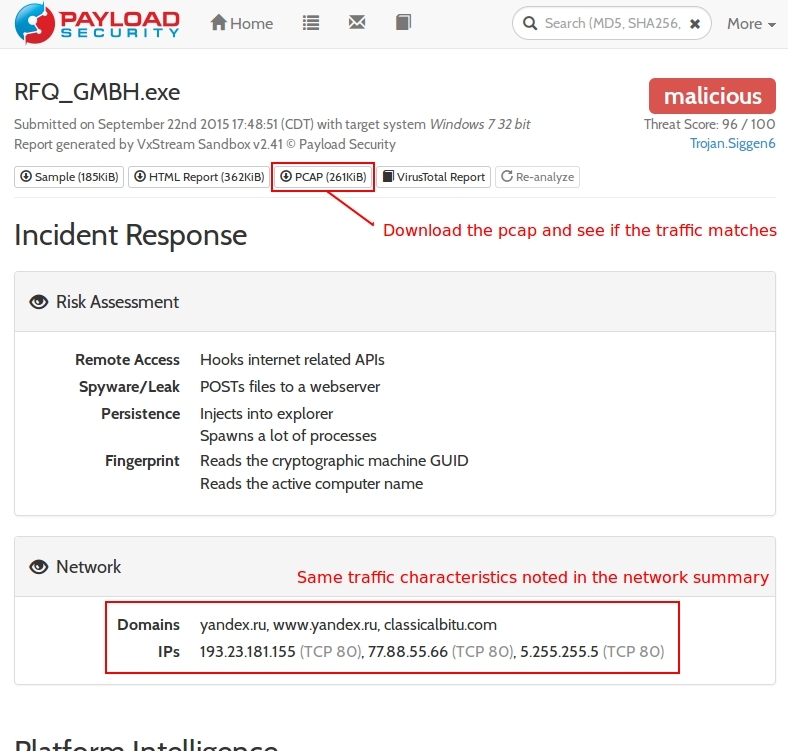This screenshot has height=751, width=788.
Task: Click the magnifier search icon
Action: point(530,23)
